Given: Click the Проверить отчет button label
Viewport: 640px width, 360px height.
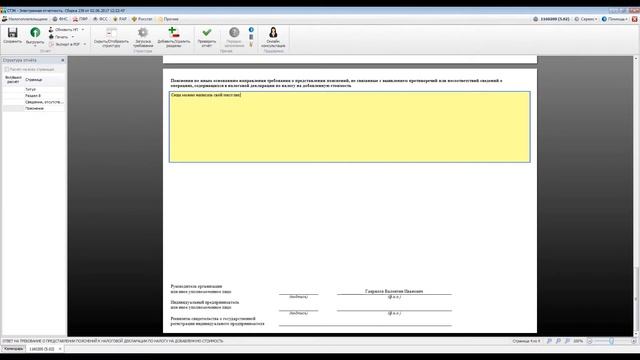Looking at the screenshot, I should (207, 43).
